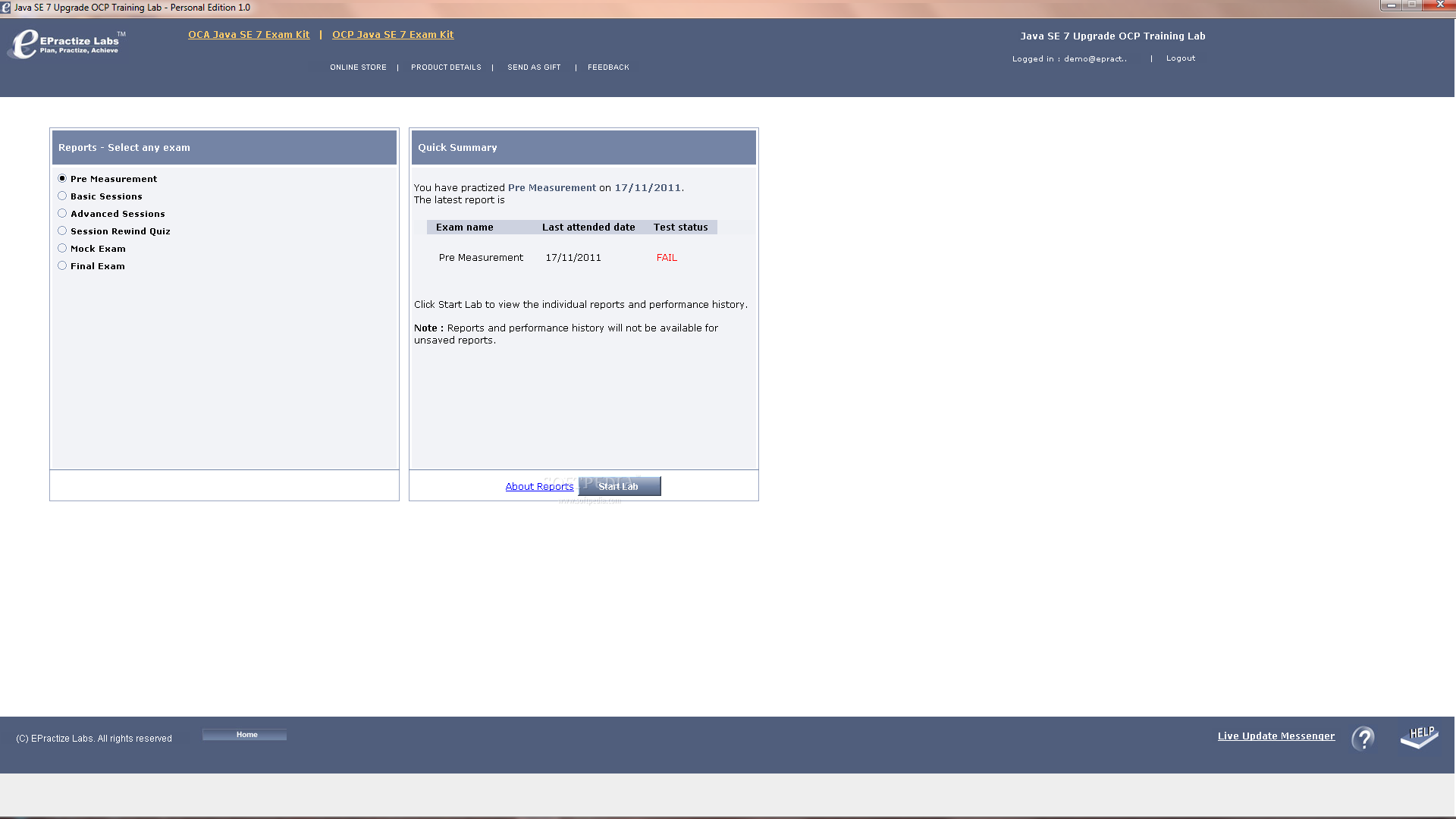Click the EPractize Labs logo

tap(67, 44)
